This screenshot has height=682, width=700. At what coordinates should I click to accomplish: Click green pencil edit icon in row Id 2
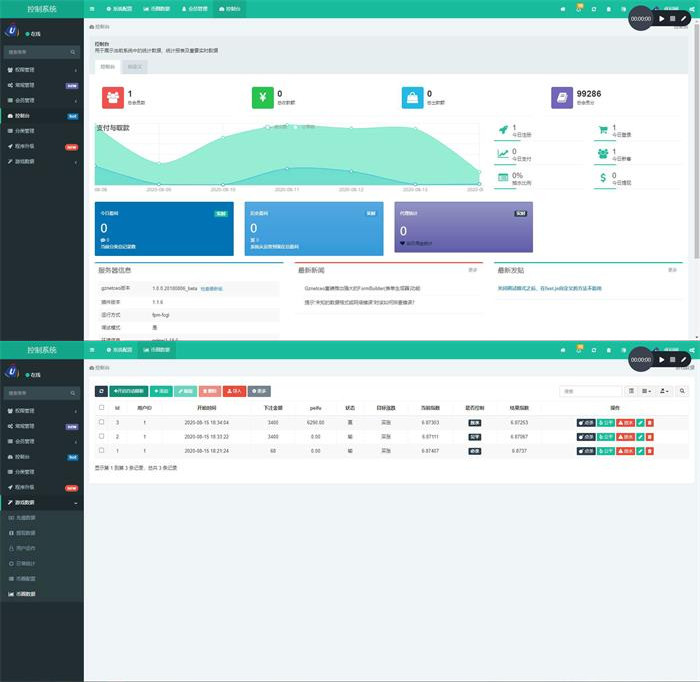tap(640, 437)
